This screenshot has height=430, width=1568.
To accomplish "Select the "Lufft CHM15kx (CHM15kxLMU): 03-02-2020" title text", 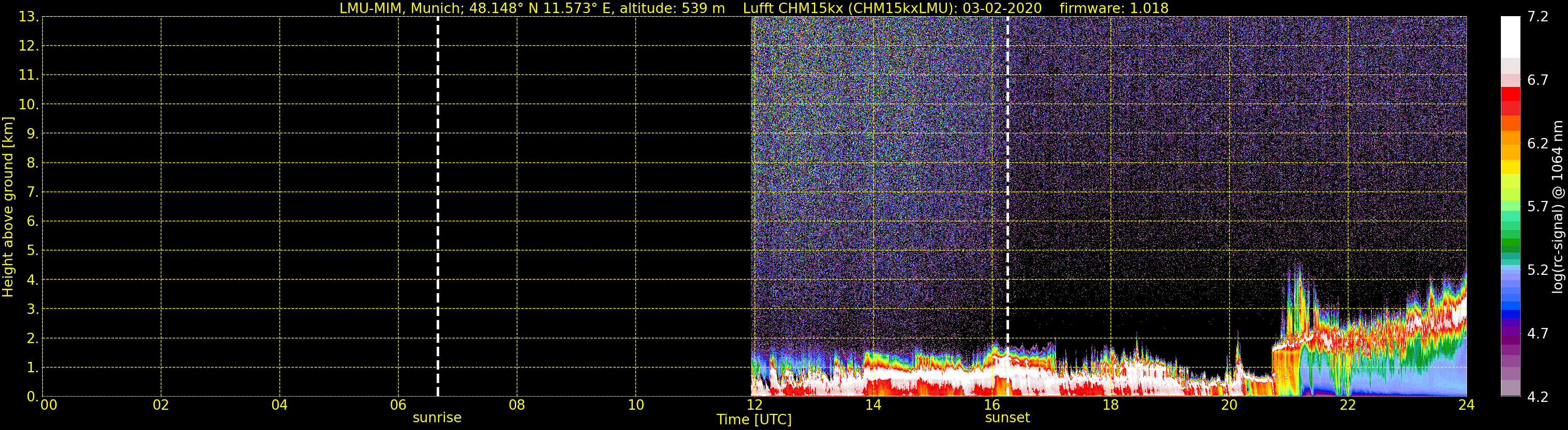I will pos(893,8).
